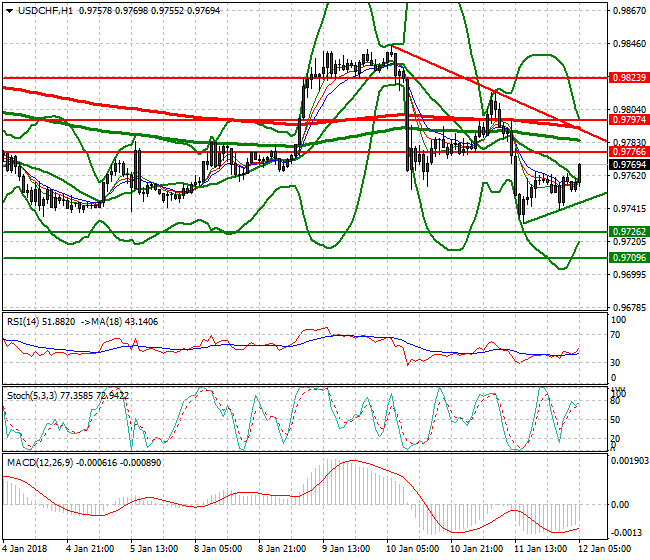
Task: Click the 8 Jan 21:00 time axis label
Action: (x=282, y=549)
